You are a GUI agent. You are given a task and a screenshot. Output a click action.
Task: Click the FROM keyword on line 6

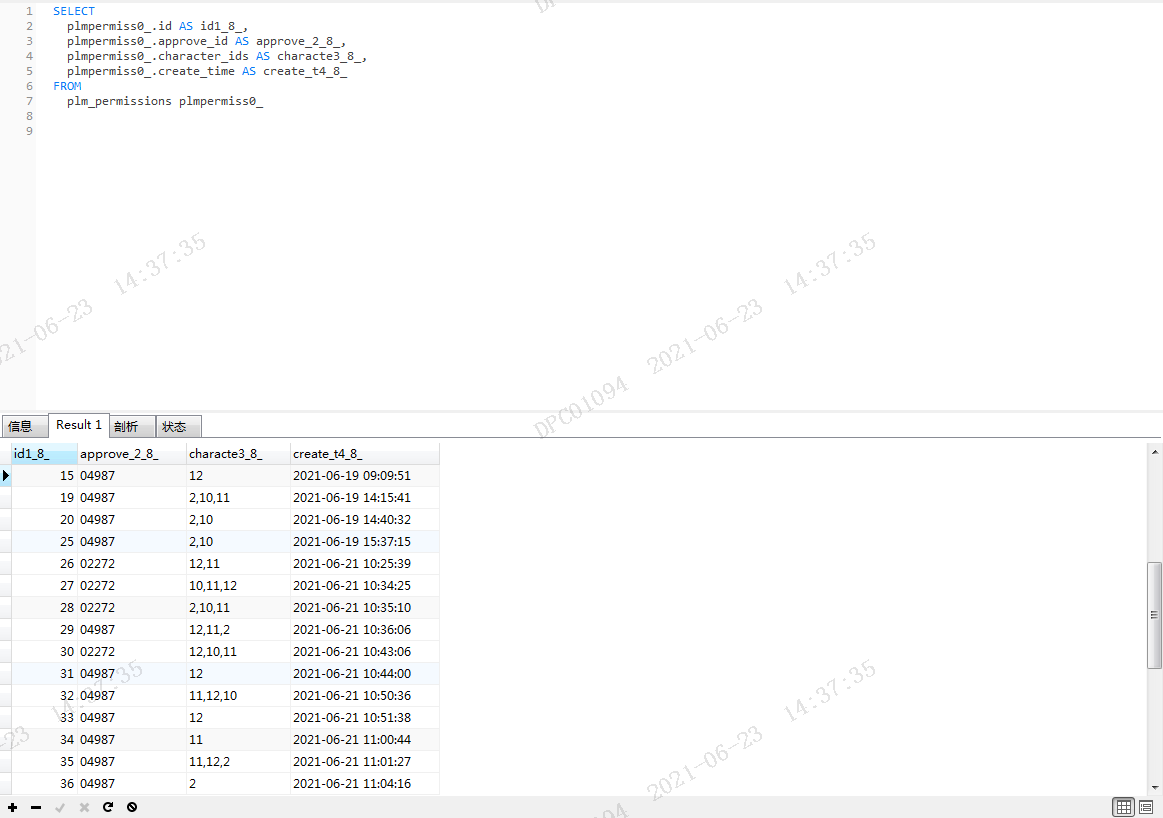point(67,86)
